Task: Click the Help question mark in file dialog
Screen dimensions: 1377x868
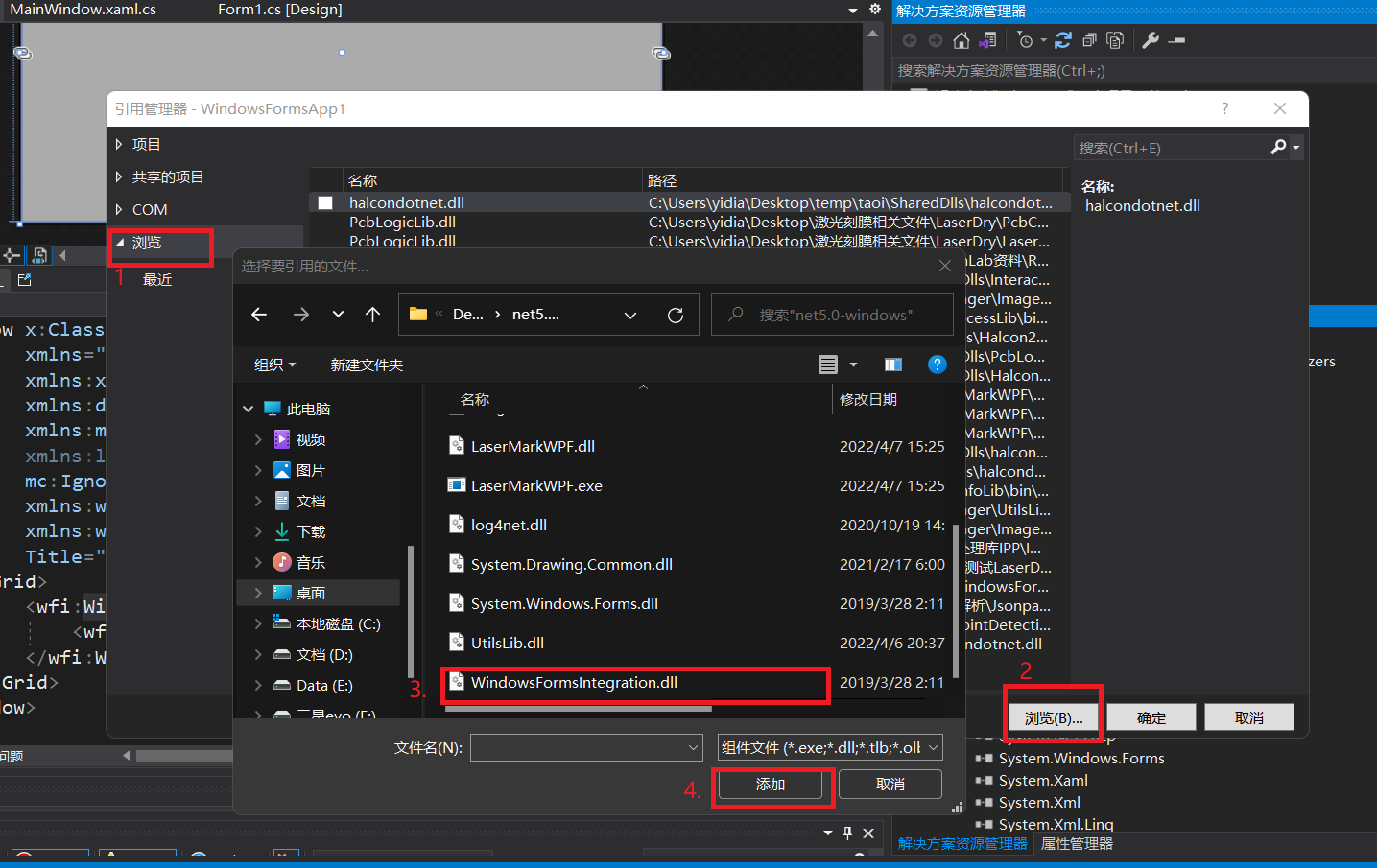Action: coord(937,364)
